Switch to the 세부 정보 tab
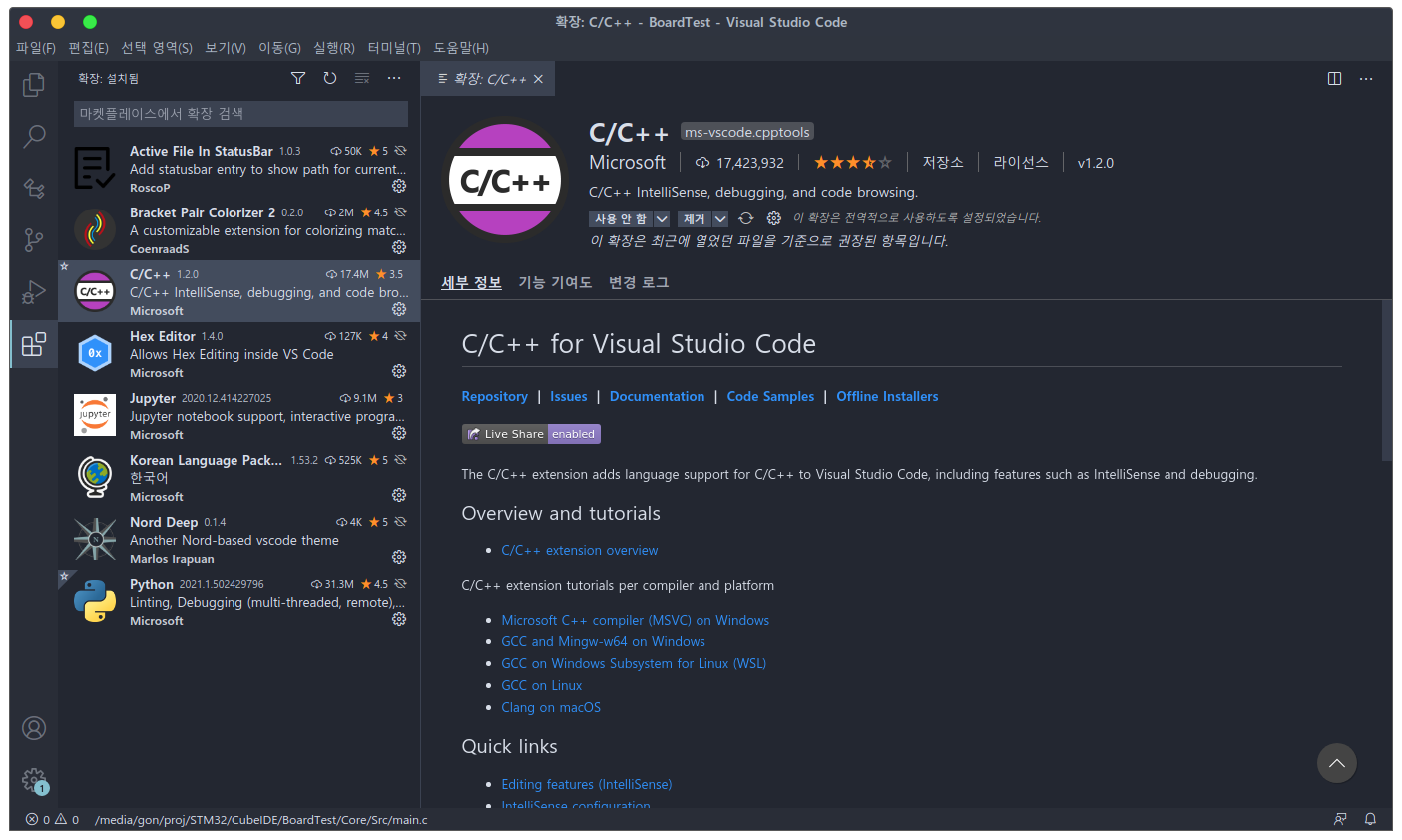 [471, 282]
